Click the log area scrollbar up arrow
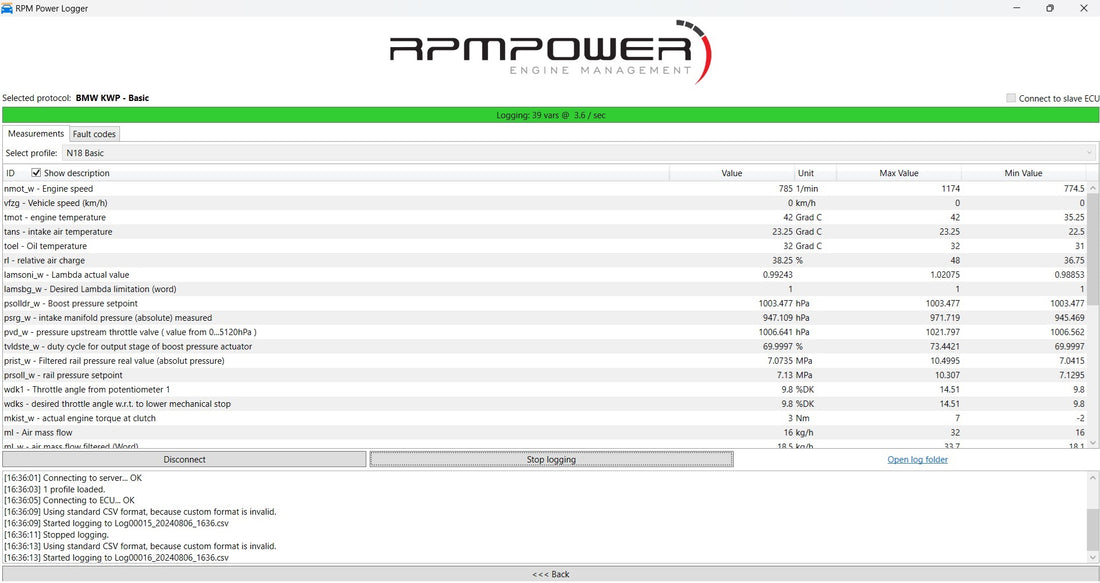The width and height of the screenshot is (1100, 583). 1092,477
